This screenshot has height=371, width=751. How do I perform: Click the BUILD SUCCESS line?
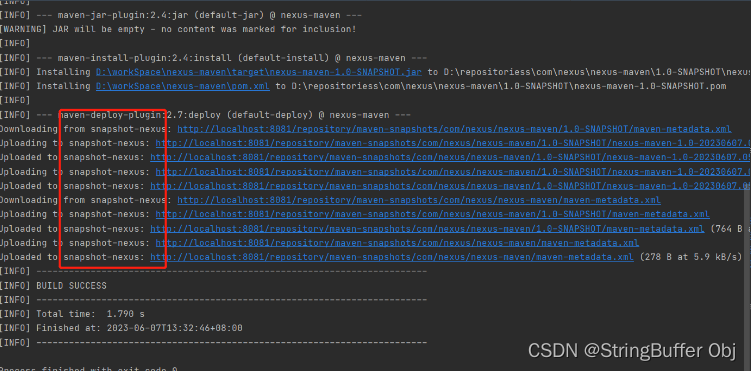(x=54, y=286)
